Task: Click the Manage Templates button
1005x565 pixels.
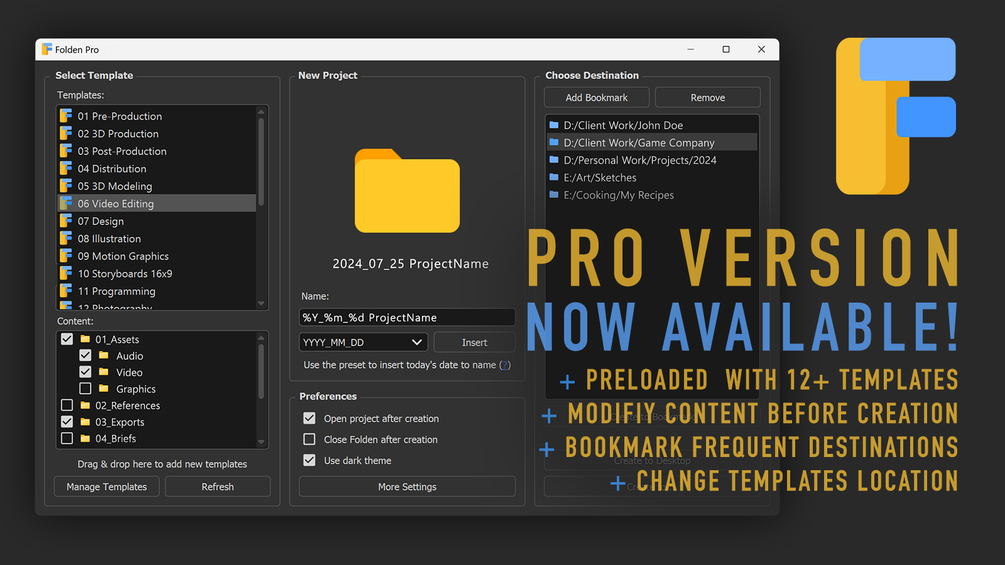Action: (x=106, y=486)
